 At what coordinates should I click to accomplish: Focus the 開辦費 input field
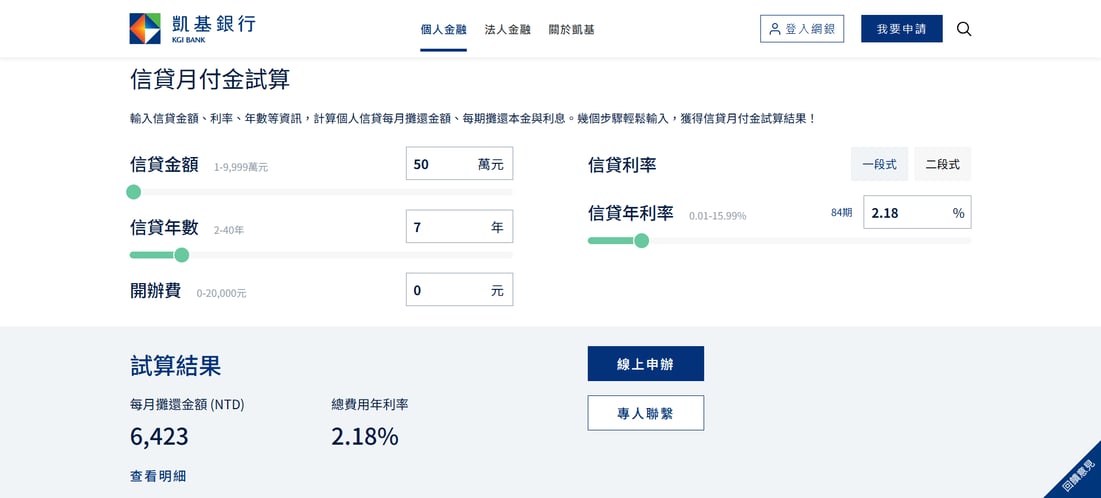459,289
